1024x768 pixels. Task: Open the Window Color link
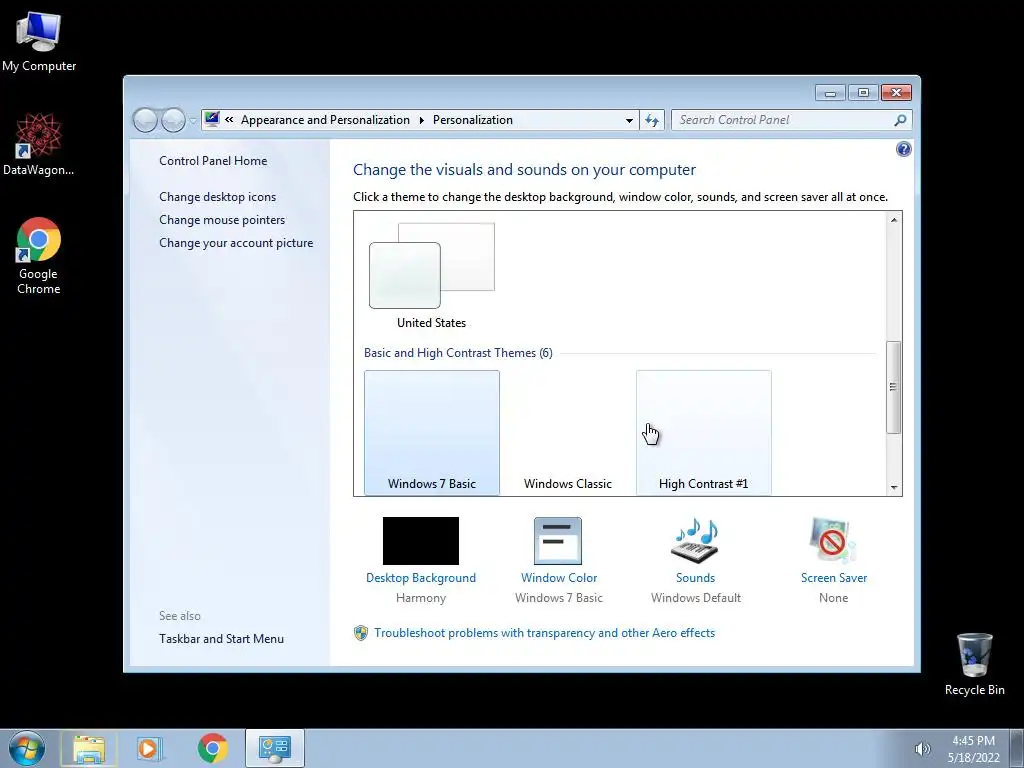click(x=559, y=578)
